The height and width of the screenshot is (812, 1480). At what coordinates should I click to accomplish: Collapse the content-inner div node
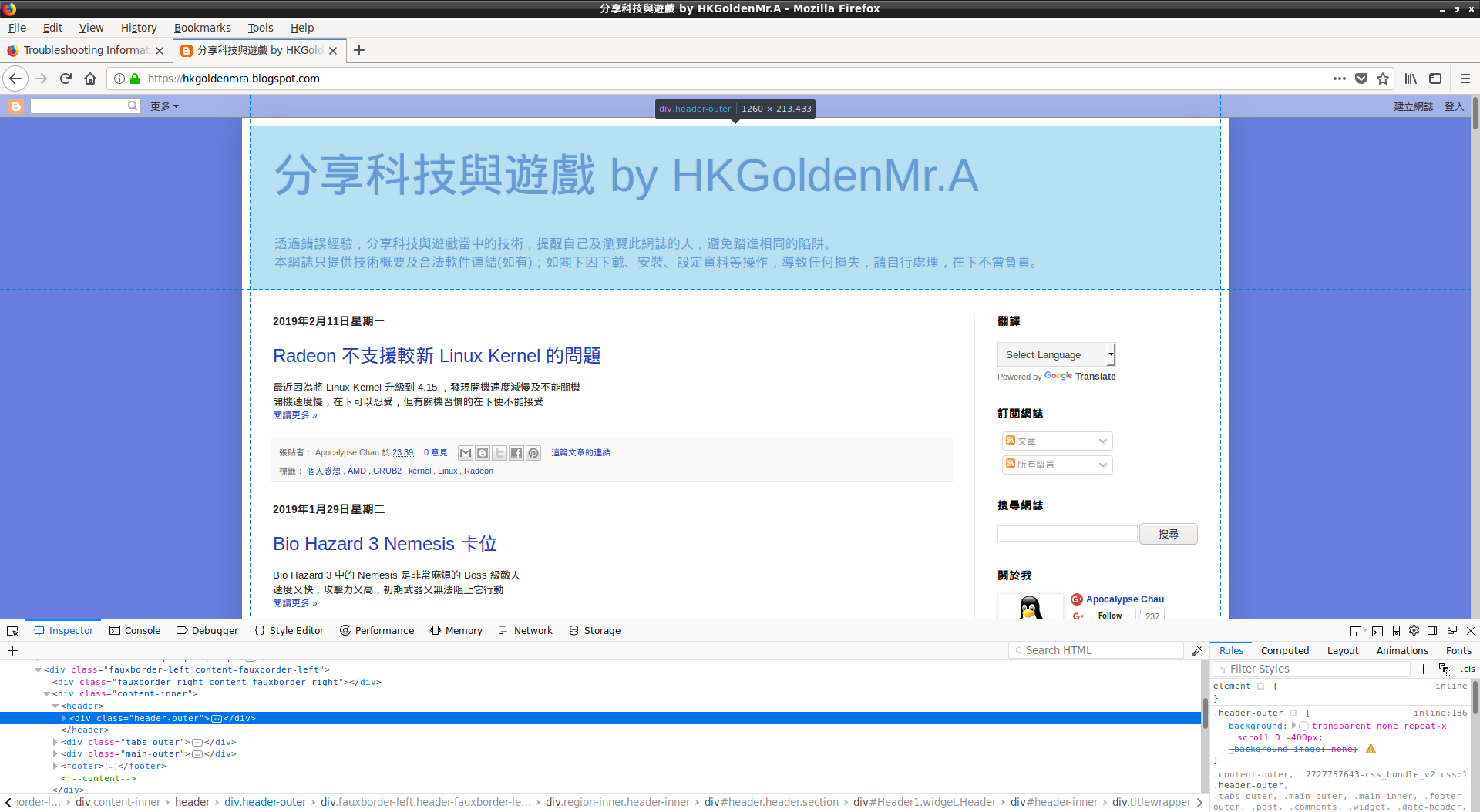tap(47, 694)
